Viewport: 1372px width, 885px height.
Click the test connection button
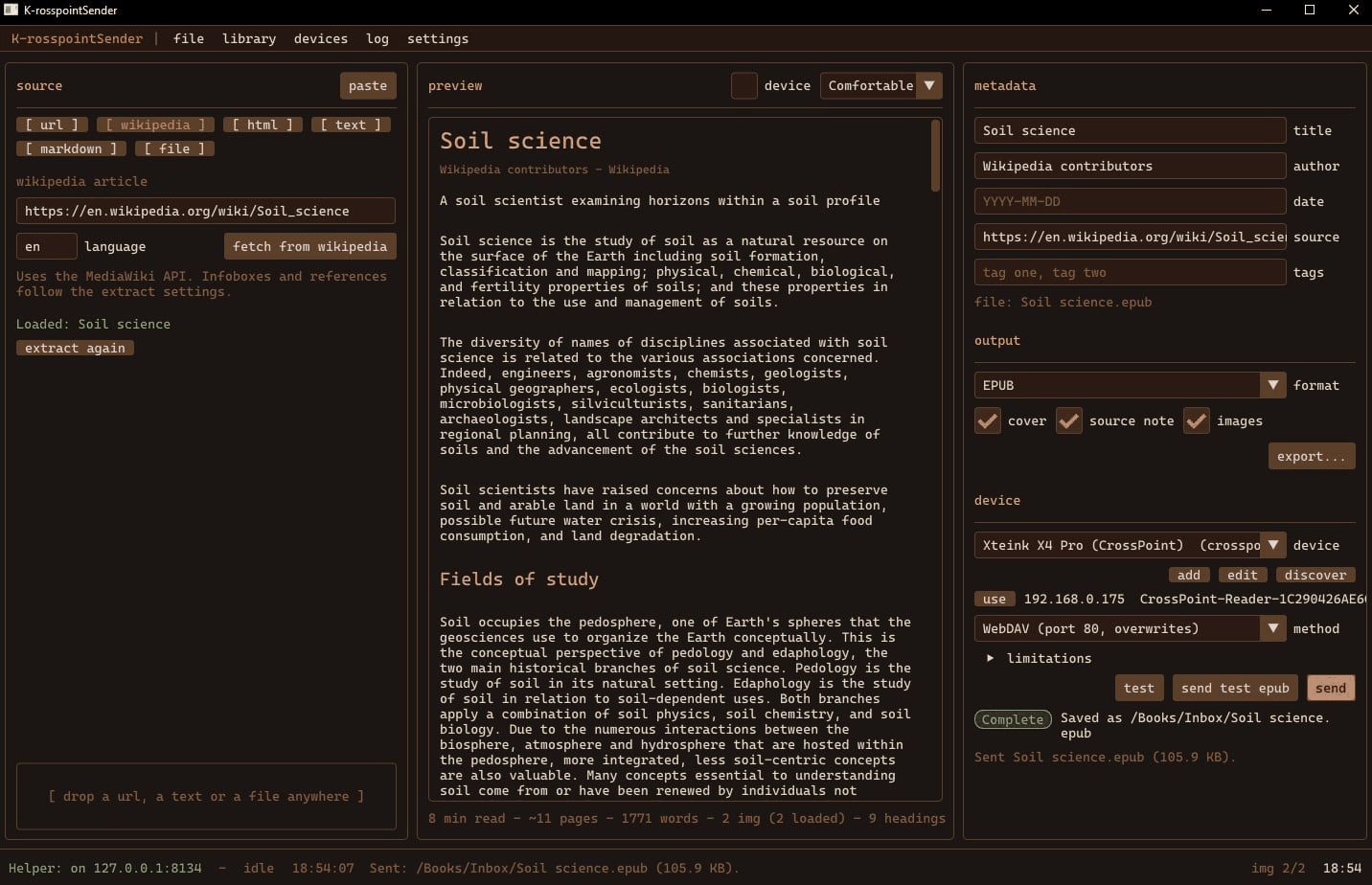tap(1139, 688)
